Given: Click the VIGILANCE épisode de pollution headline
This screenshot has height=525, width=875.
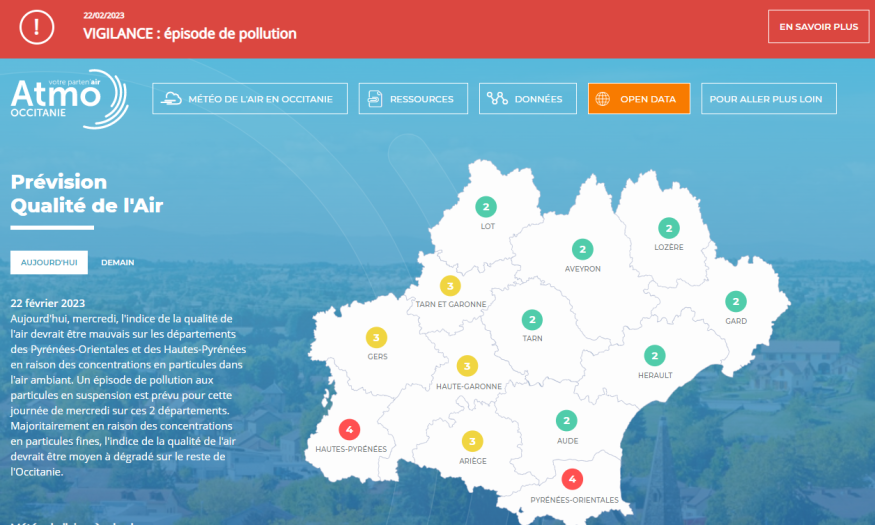Looking at the screenshot, I should (x=190, y=34).
